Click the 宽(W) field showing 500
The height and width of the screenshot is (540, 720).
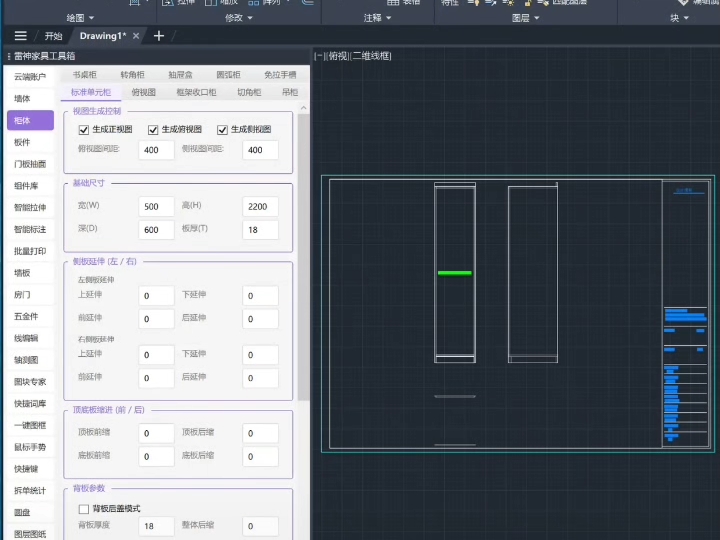coord(156,207)
